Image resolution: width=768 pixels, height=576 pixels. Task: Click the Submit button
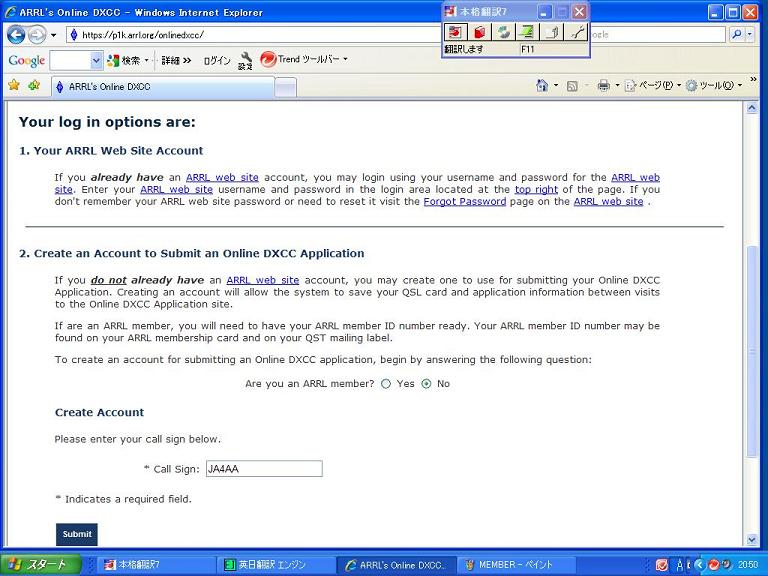coord(76,534)
